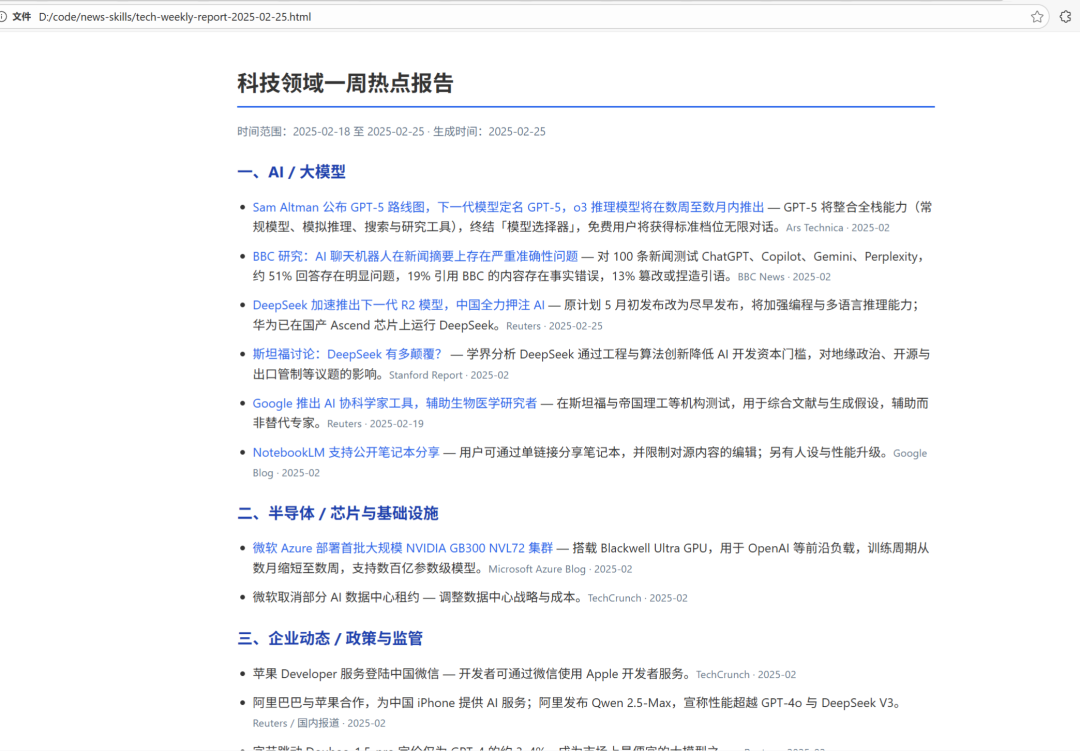Open the NotebookLM public notebook sharing link
The image size is (1080, 751).
click(346, 452)
